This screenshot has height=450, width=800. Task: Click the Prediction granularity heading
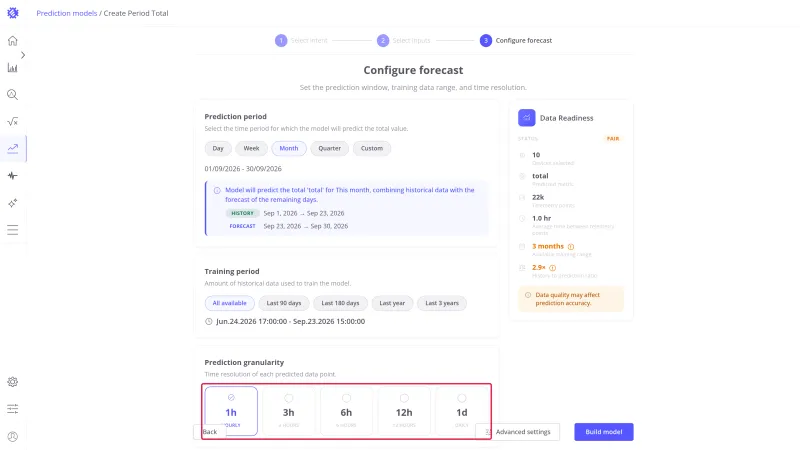click(244, 363)
